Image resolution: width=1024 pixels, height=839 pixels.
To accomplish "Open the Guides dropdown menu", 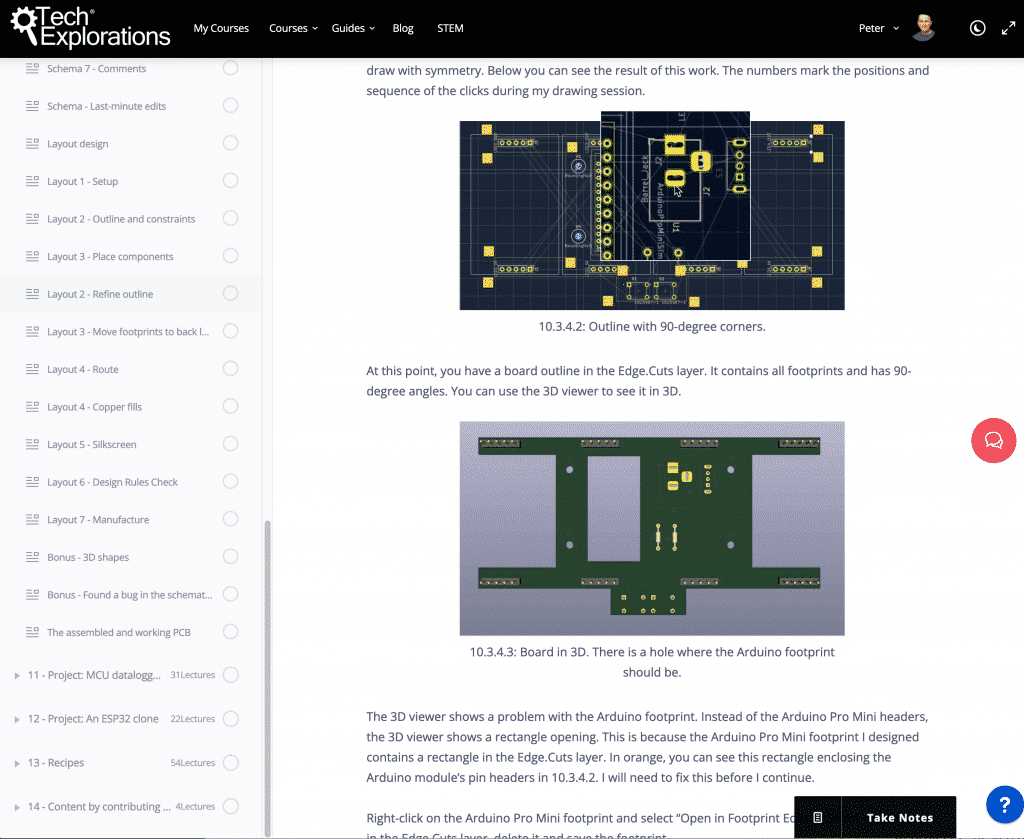I will (353, 28).
